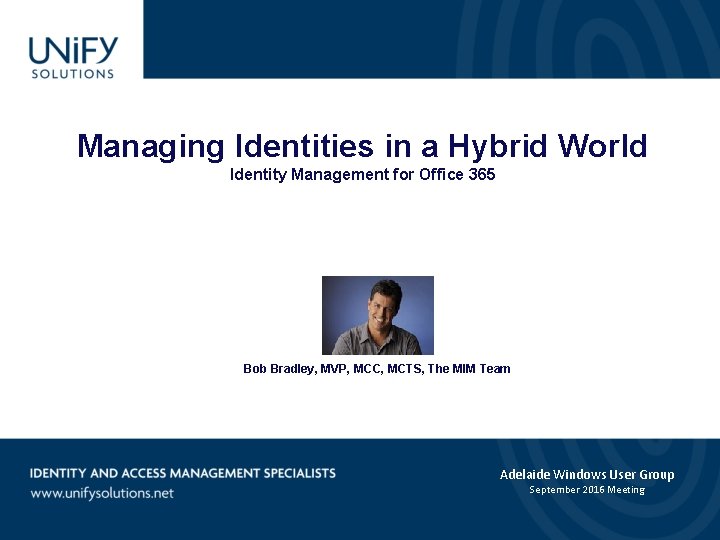Click Identity and Access Management Specialists tagline

pyautogui.click(x=183, y=473)
